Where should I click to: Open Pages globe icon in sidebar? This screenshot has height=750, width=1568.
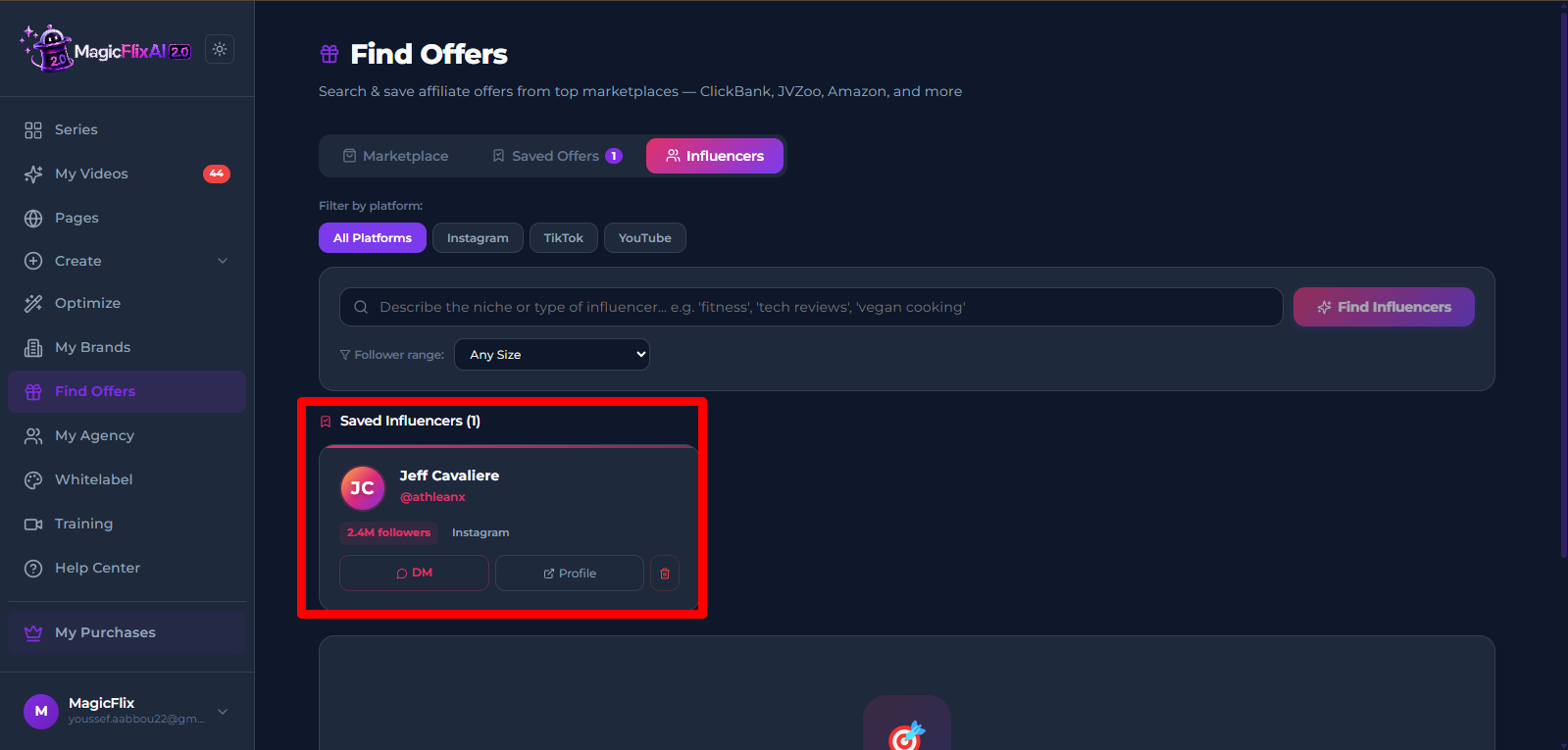(33, 218)
